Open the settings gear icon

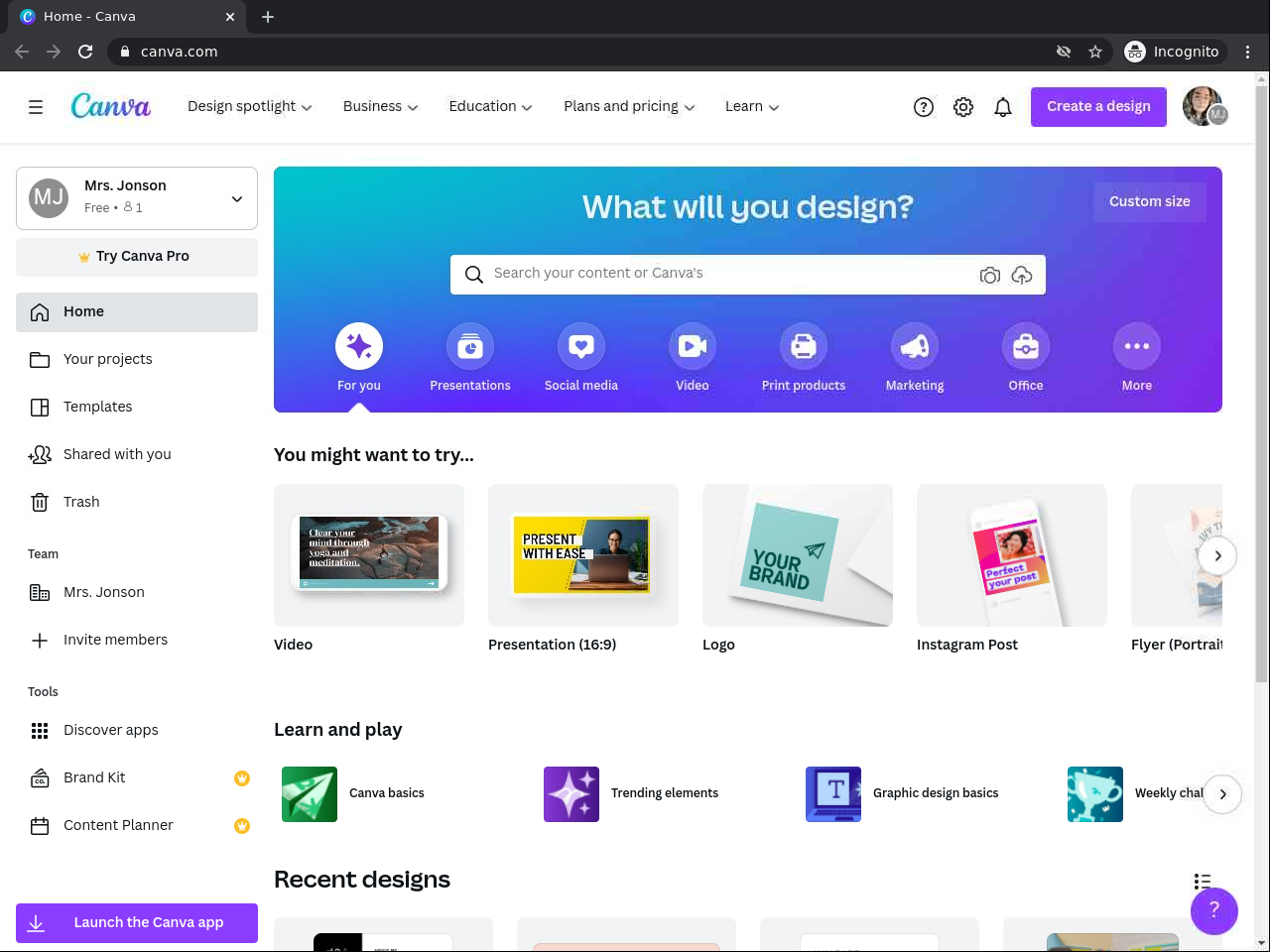point(963,107)
